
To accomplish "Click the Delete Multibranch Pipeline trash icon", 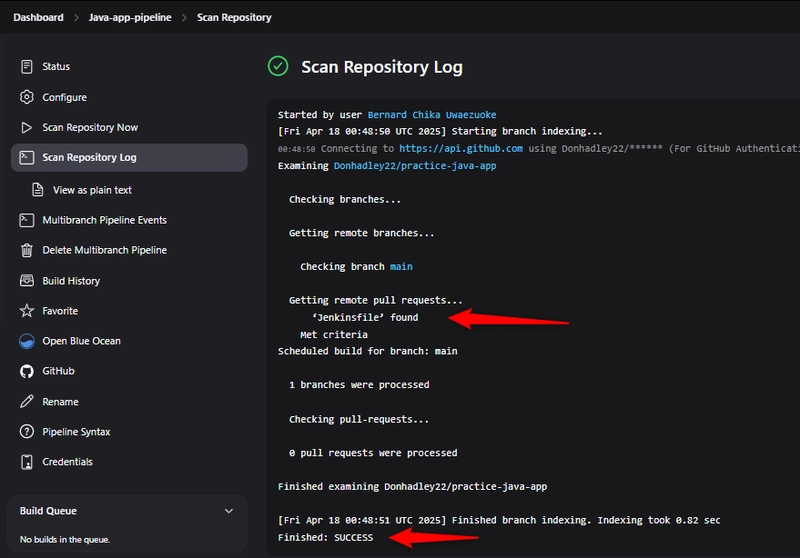I will pyautogui.click(x=27, y=250).
